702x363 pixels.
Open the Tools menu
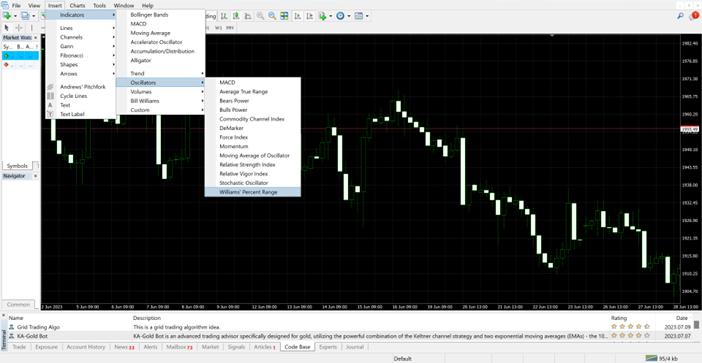point(99,5)
